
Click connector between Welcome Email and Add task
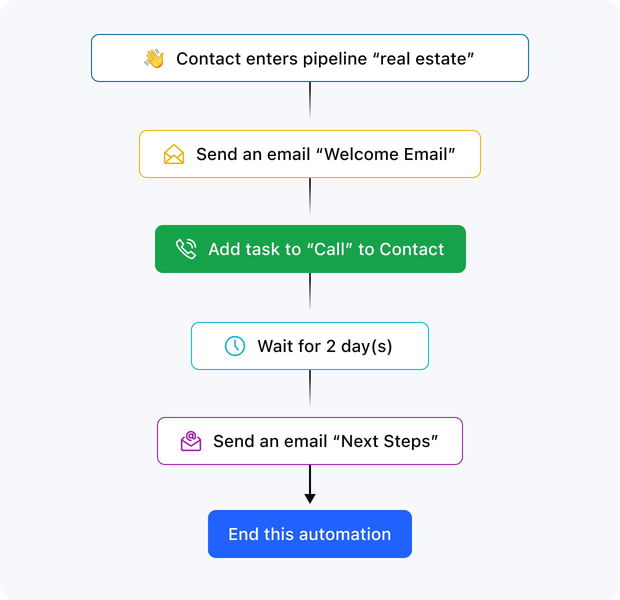[x=310, y=195]
